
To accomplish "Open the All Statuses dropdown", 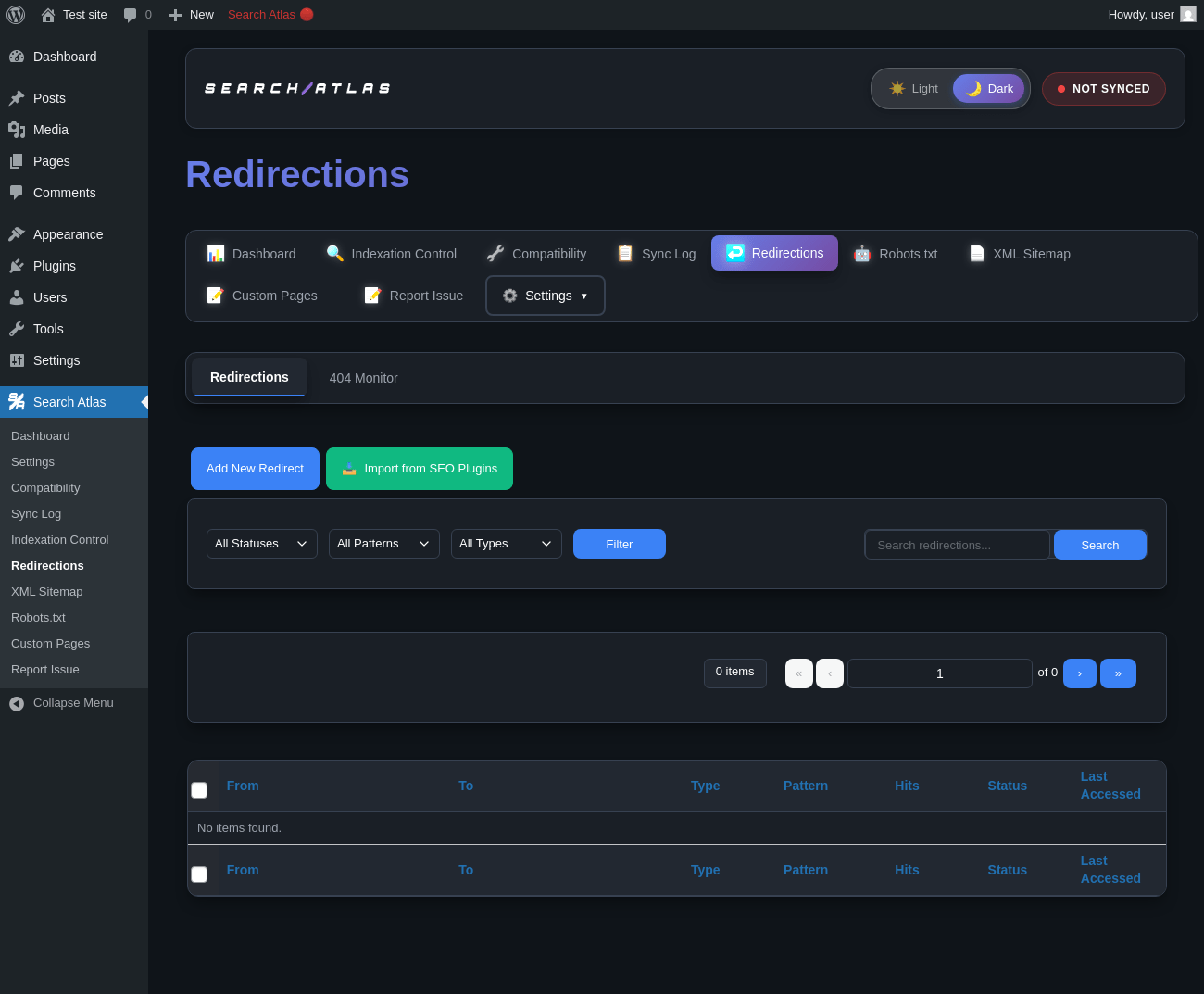I will (x=262, y=544).
